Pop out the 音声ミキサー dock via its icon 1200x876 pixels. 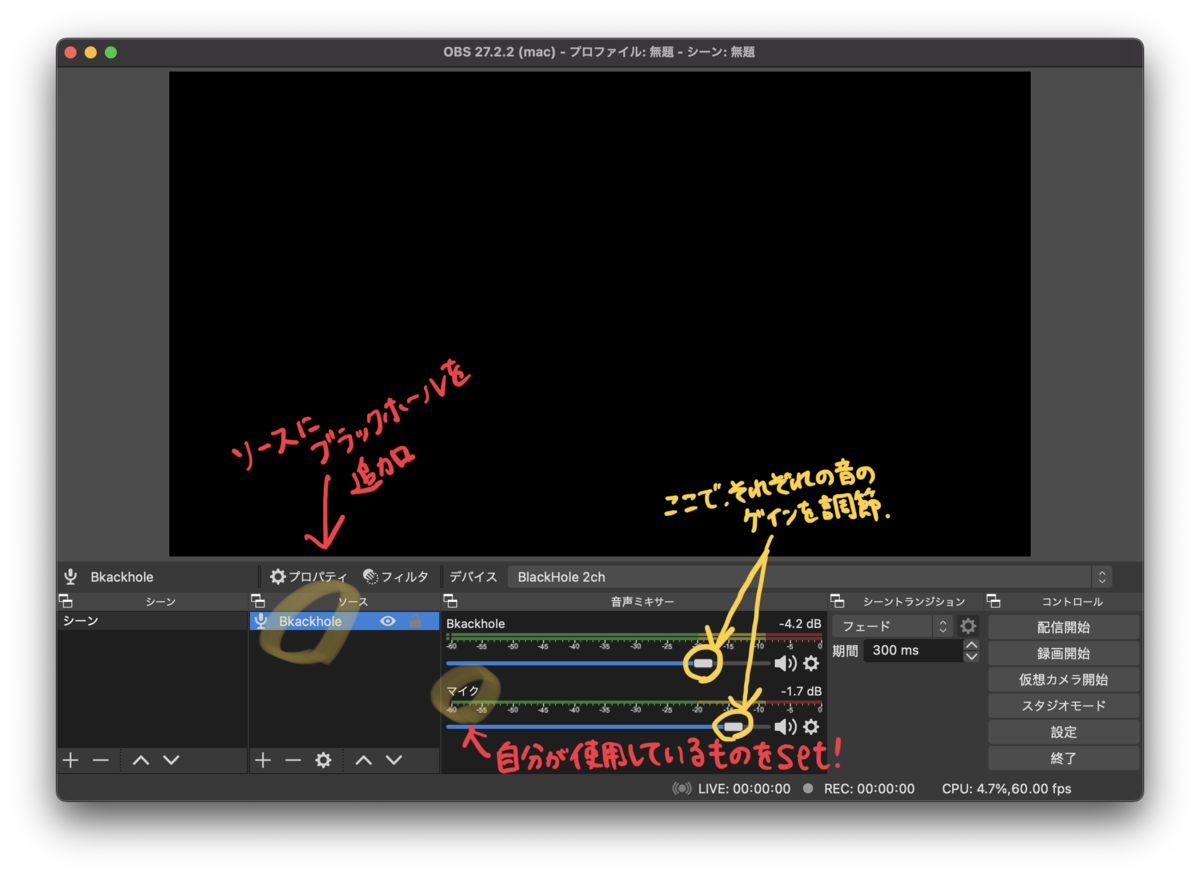point(450,601)
